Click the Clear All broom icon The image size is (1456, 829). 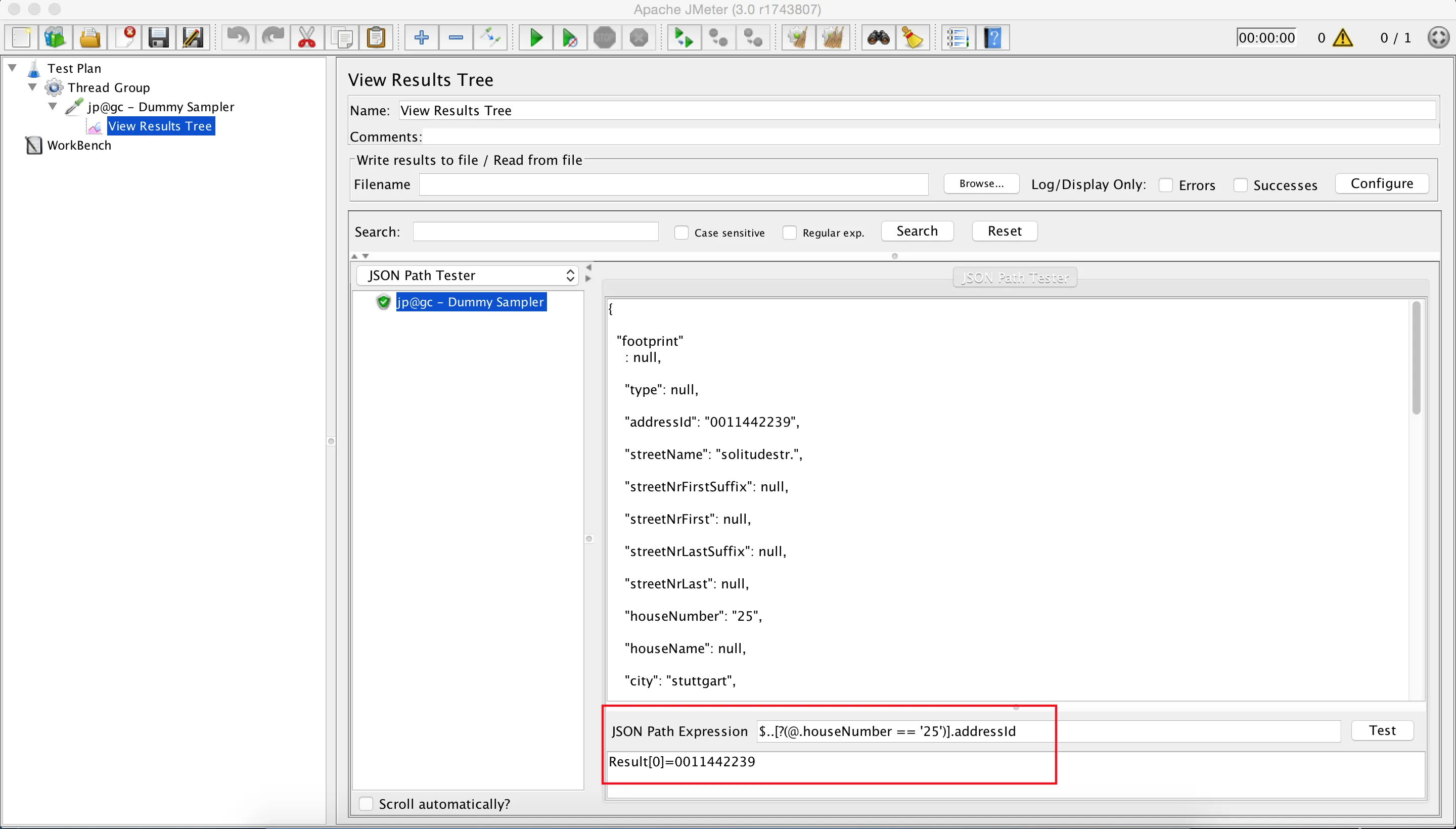833,37
